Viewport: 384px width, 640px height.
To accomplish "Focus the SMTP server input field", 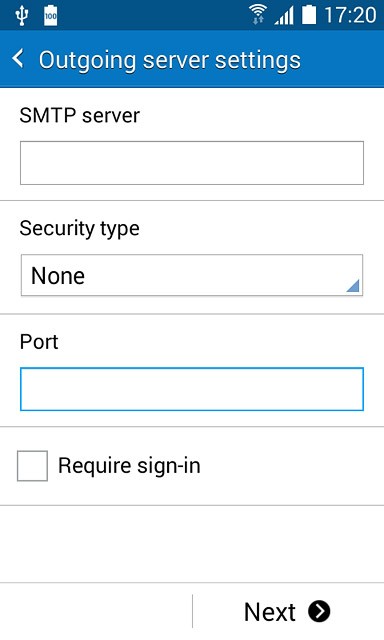I will (192, 163).
